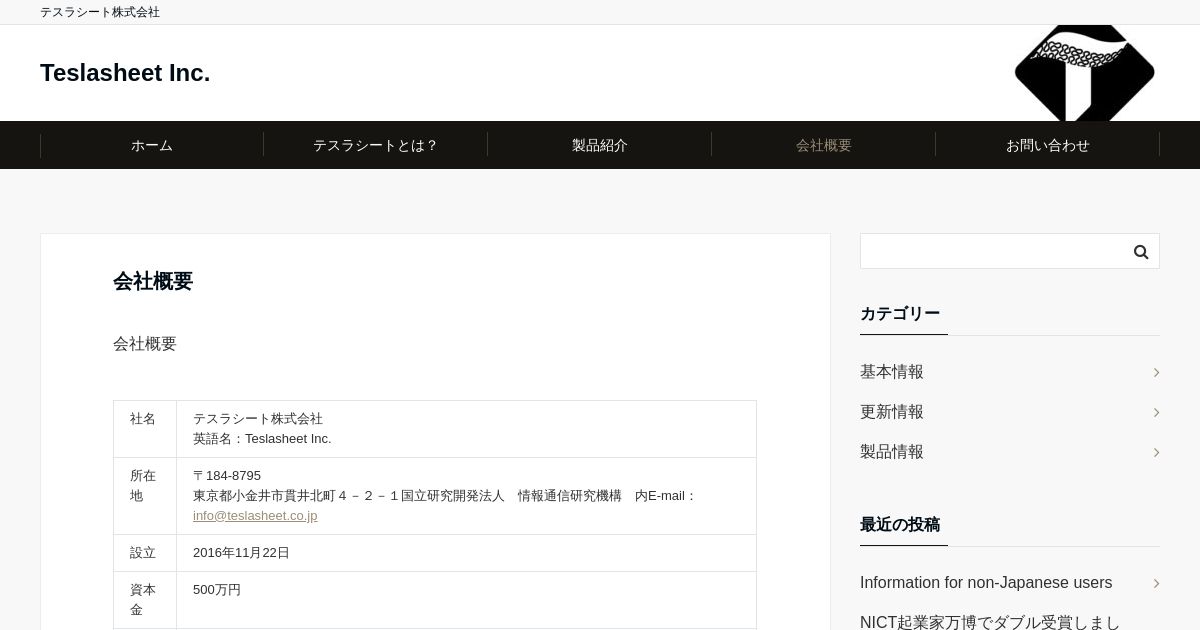Click the 最近の投稿 sidebar heading

[x=900, y=525]
